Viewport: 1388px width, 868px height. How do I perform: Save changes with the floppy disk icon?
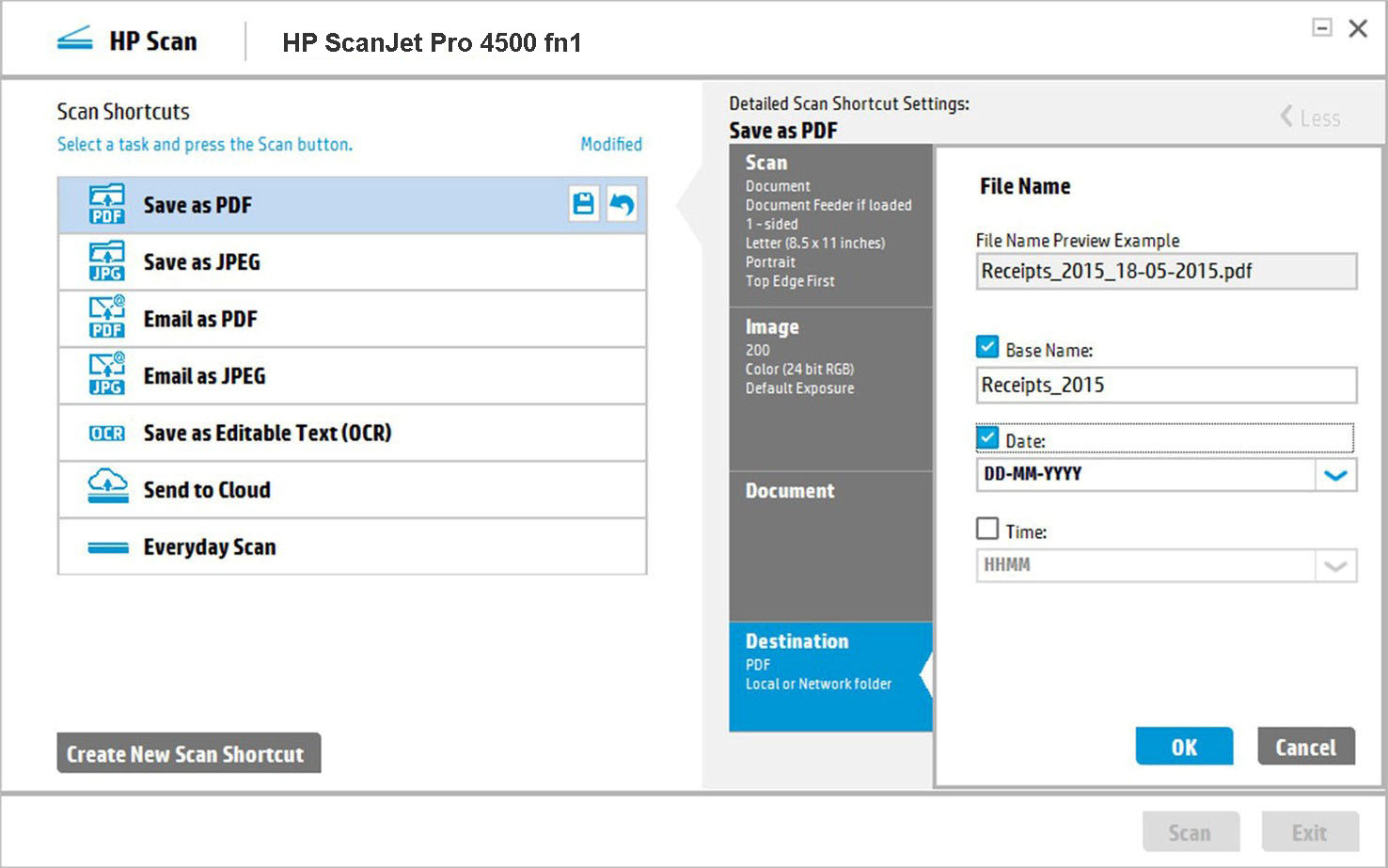[x=583, y=203]
